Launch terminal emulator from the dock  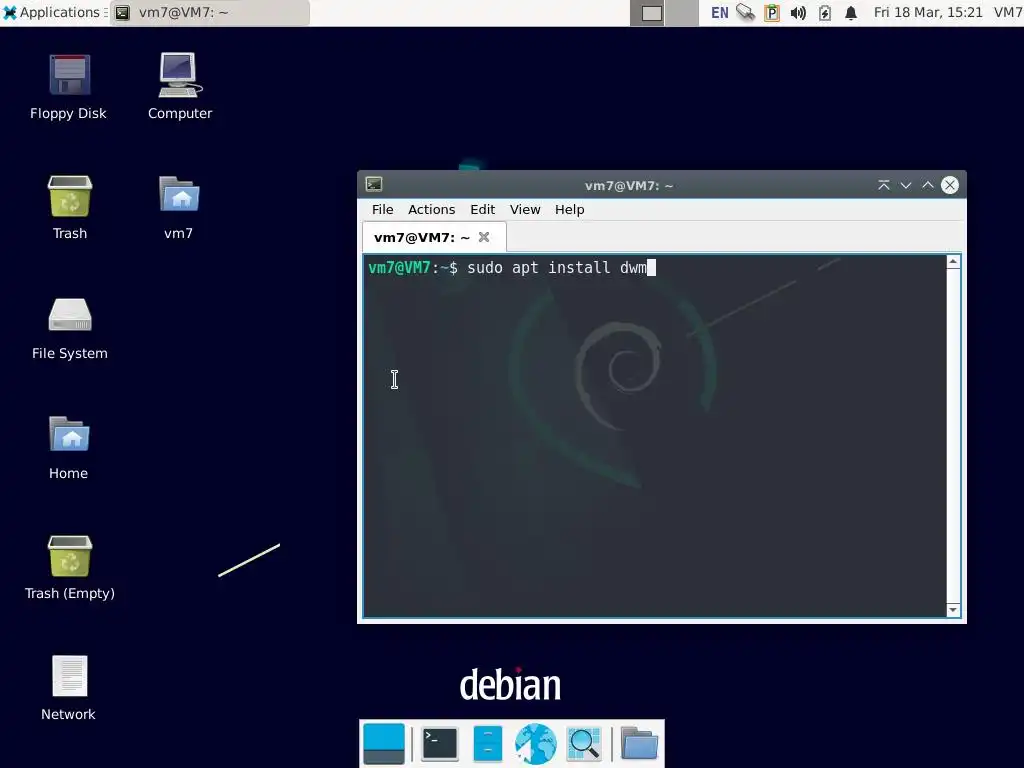click(440, 744)
